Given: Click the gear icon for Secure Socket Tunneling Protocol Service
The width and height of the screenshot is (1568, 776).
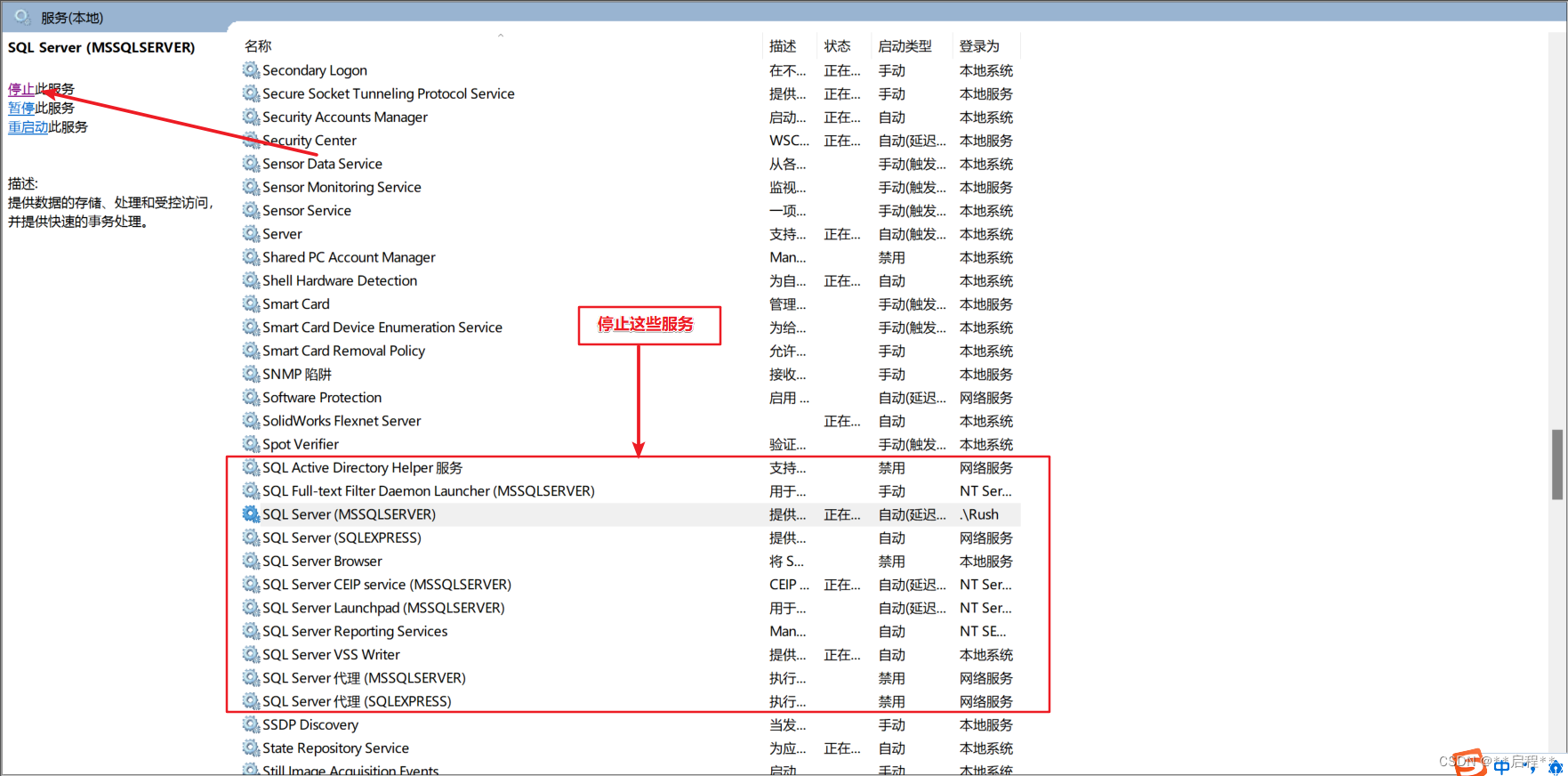Looking at the screenshot, I should point(251,93).
